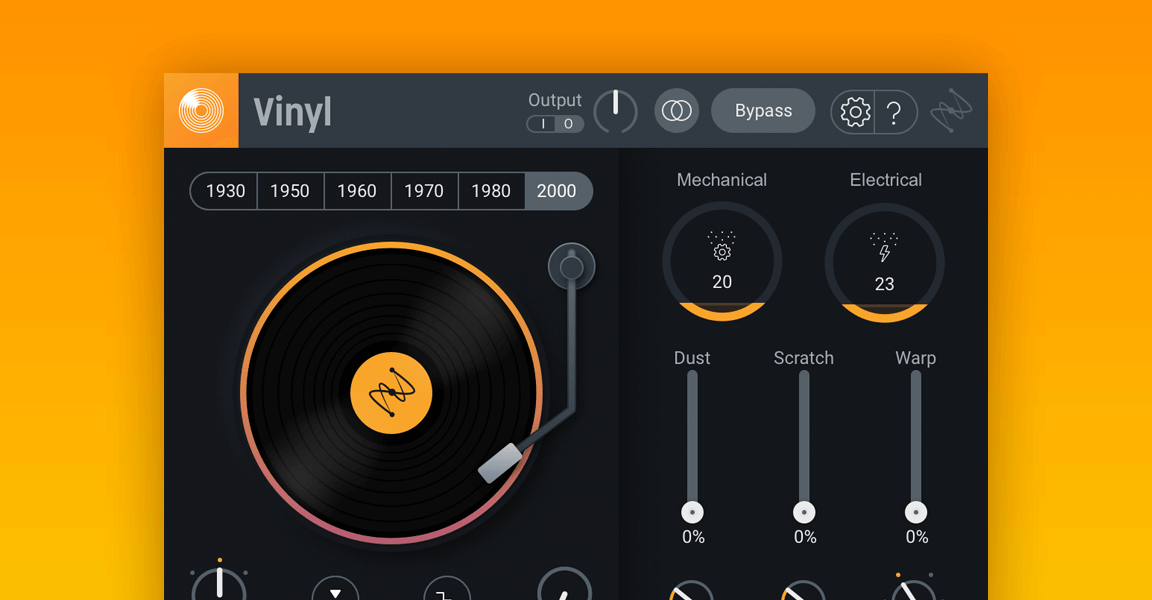Open settings with the gear icon
Screen dimensions: 1152x600
pos(854,112)
